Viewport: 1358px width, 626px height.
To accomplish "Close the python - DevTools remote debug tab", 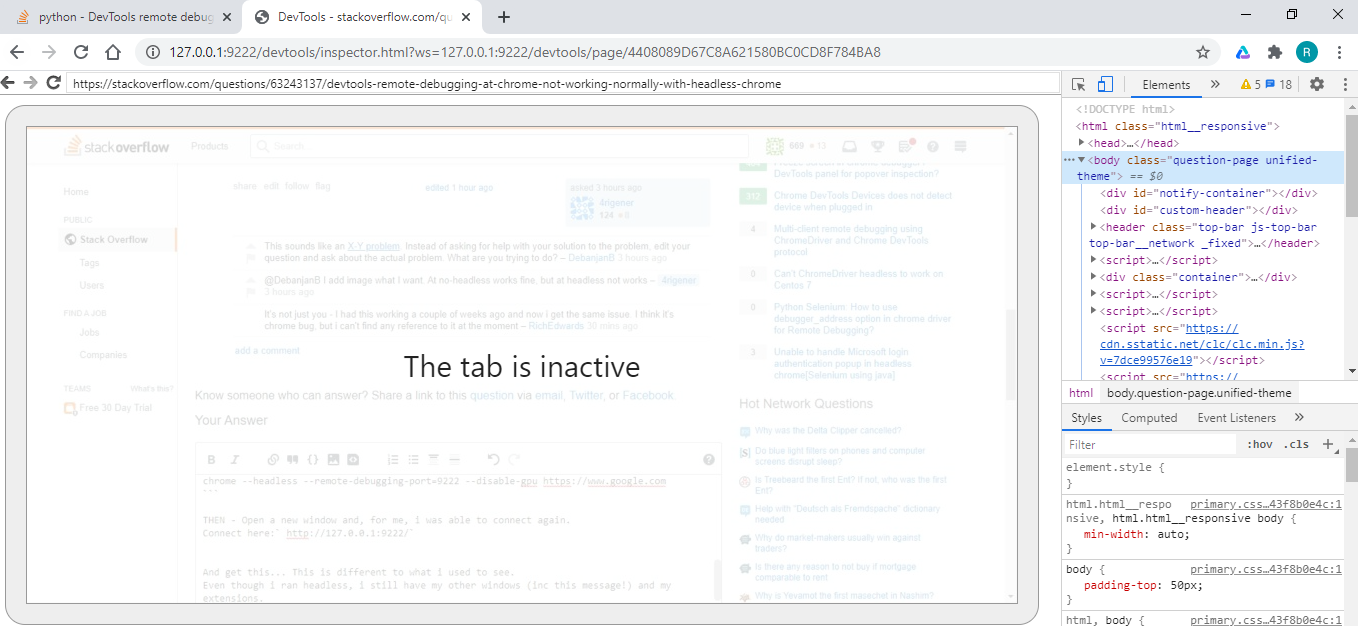I will pos(226,17).
